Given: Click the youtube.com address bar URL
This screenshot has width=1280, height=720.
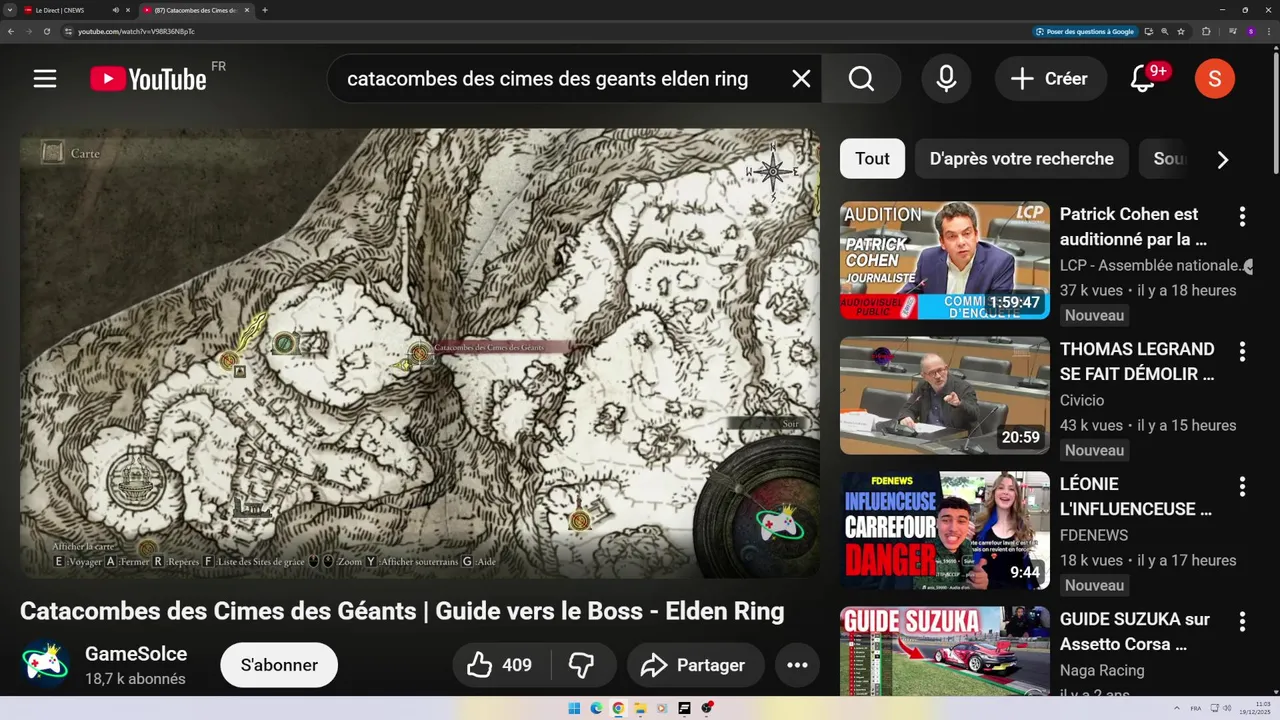Looking at the screenshot, I should [136, 31].
